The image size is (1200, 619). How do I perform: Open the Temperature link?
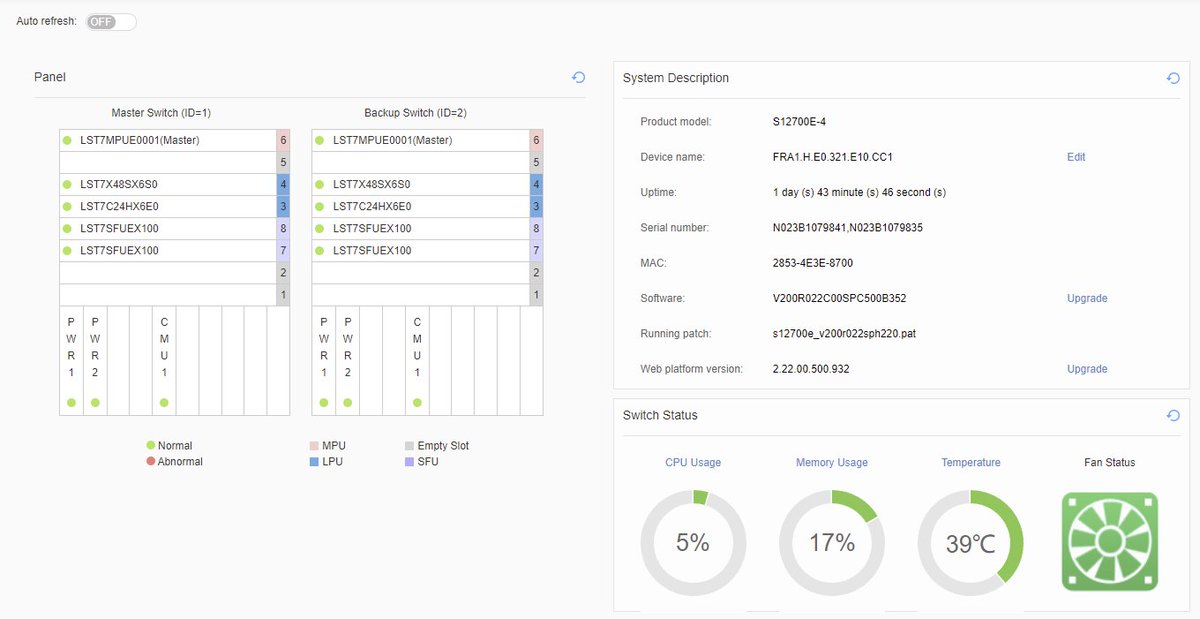point(971,462)
